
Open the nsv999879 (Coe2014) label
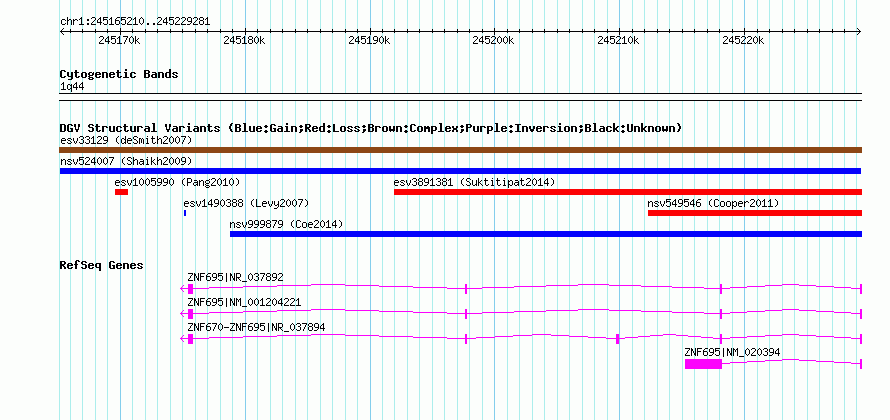tap(286, 224)
